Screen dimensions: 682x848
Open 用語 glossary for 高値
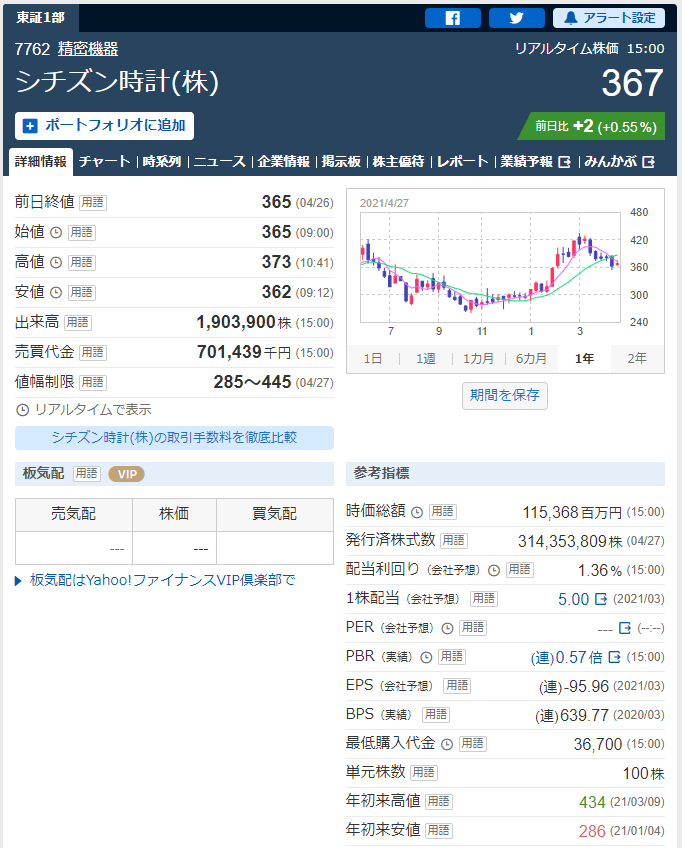(82, 262)
